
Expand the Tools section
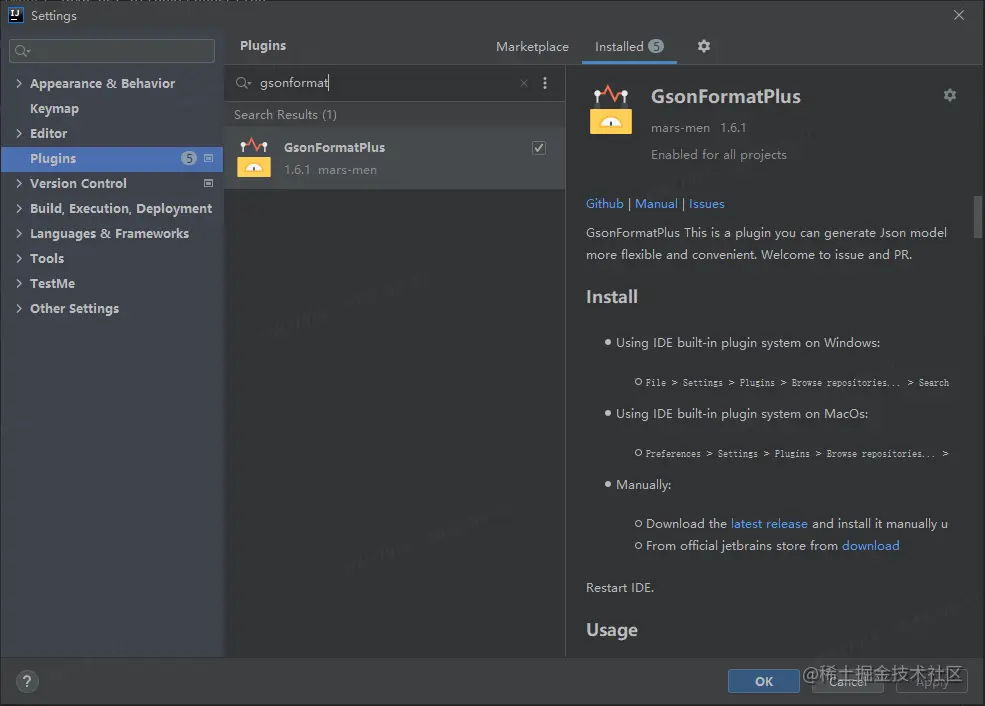pos(19,258)
